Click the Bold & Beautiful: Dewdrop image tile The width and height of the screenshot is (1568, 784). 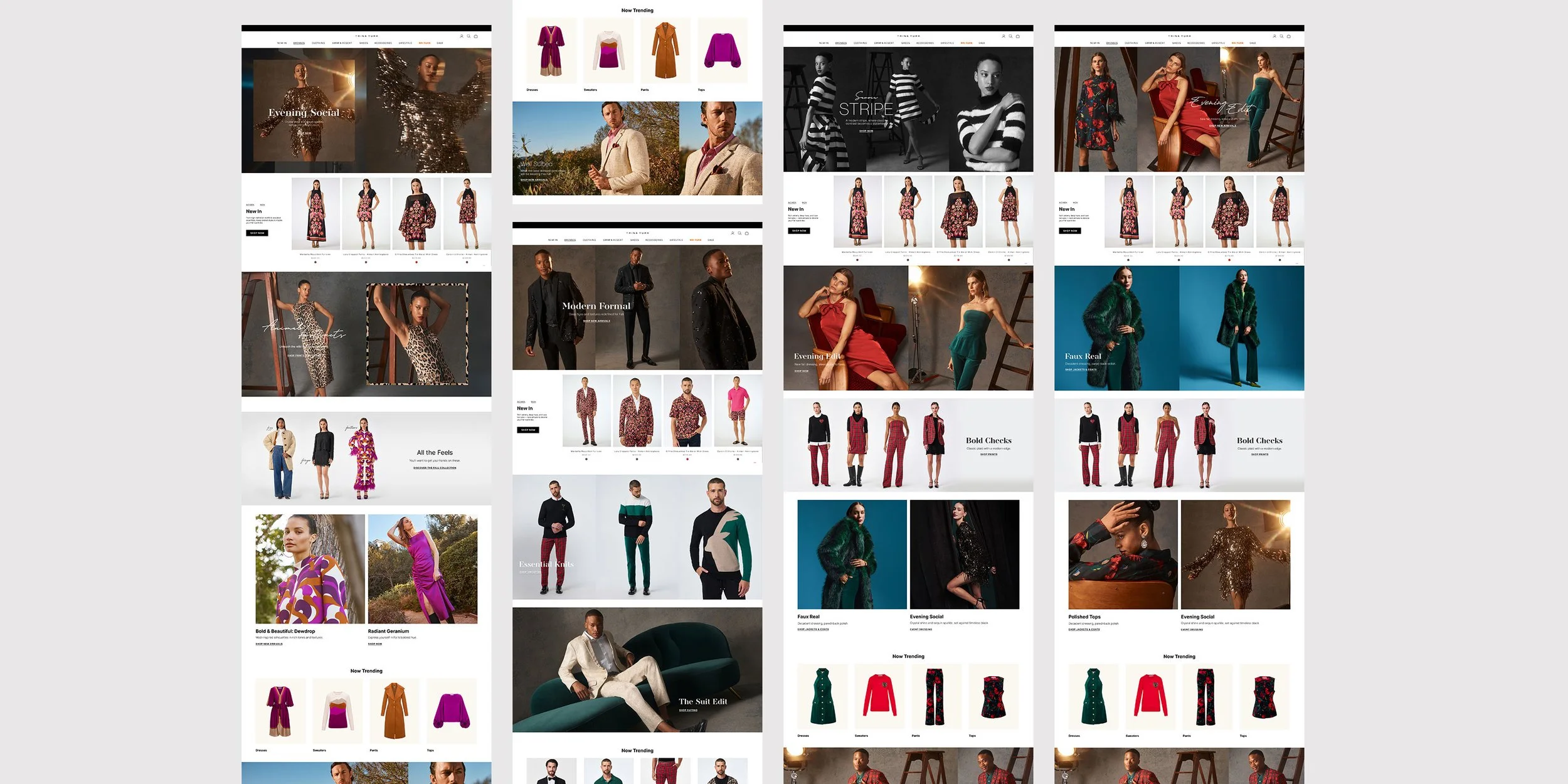point(310,569)
